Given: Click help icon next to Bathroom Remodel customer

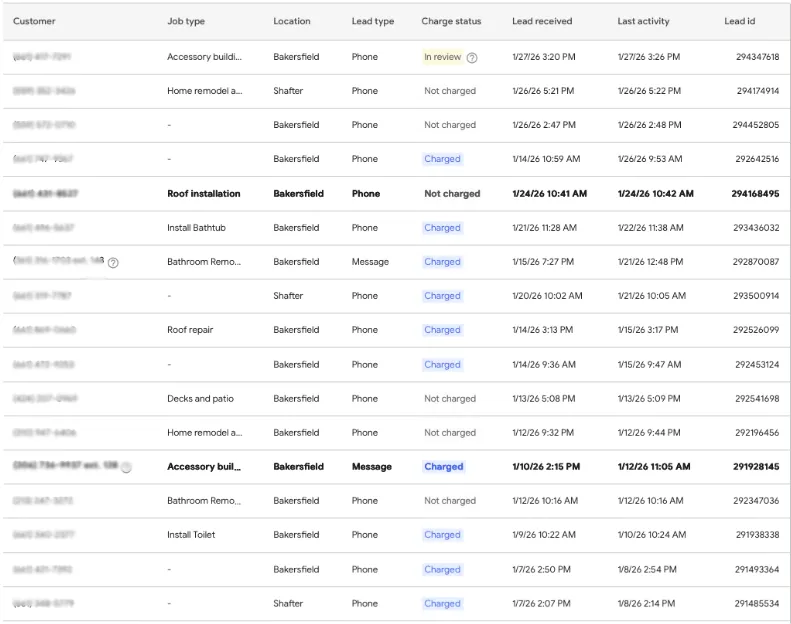Looking at the screenshot, I should point(113,263).
